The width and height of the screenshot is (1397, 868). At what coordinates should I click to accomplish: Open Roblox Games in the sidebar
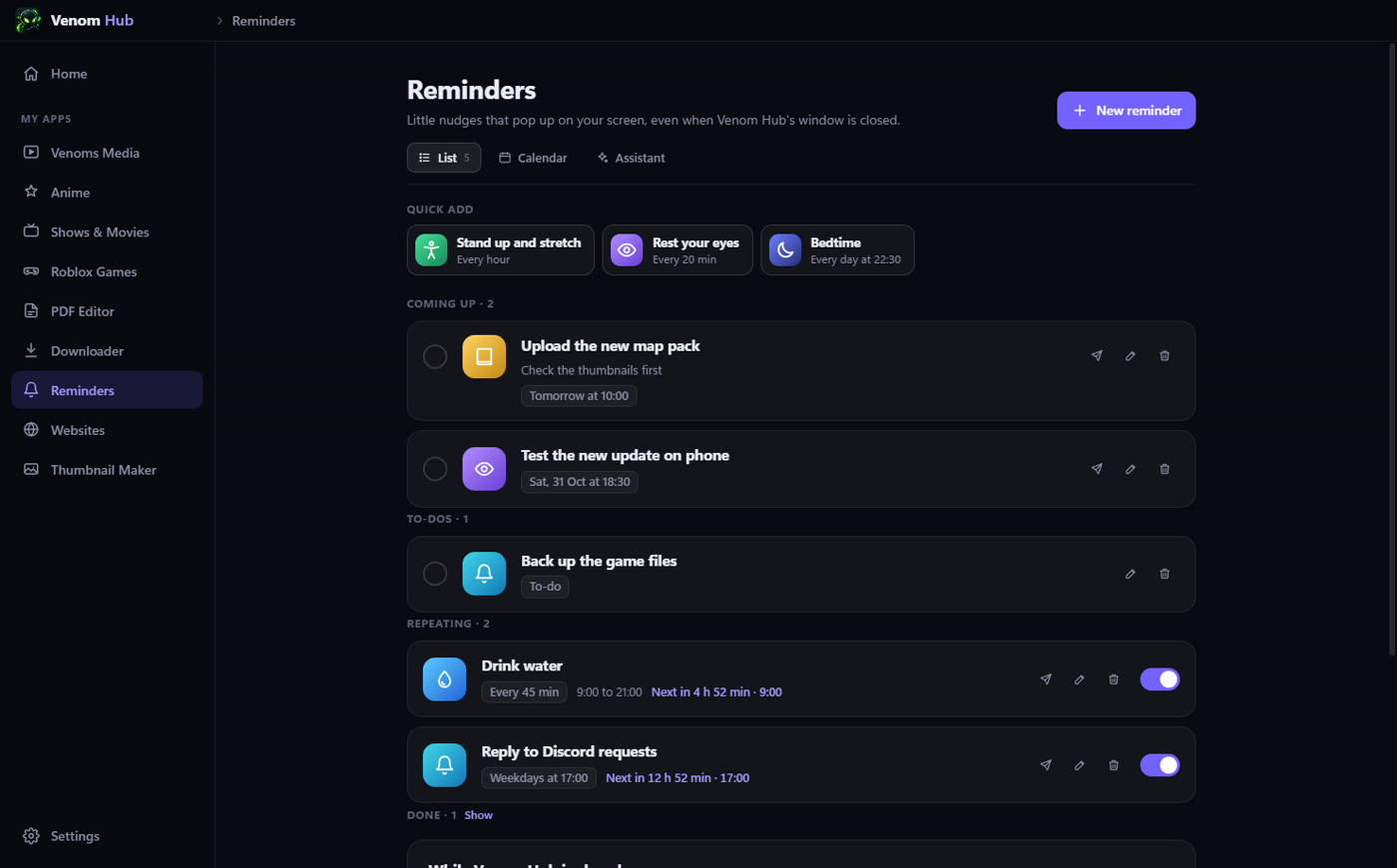click(x=107, y=271)
